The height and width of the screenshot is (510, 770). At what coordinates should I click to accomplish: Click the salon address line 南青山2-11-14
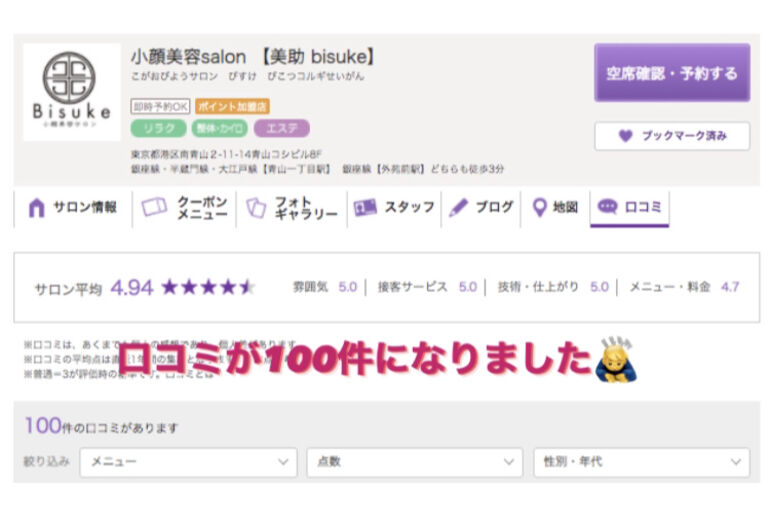[x=226, y=155]
